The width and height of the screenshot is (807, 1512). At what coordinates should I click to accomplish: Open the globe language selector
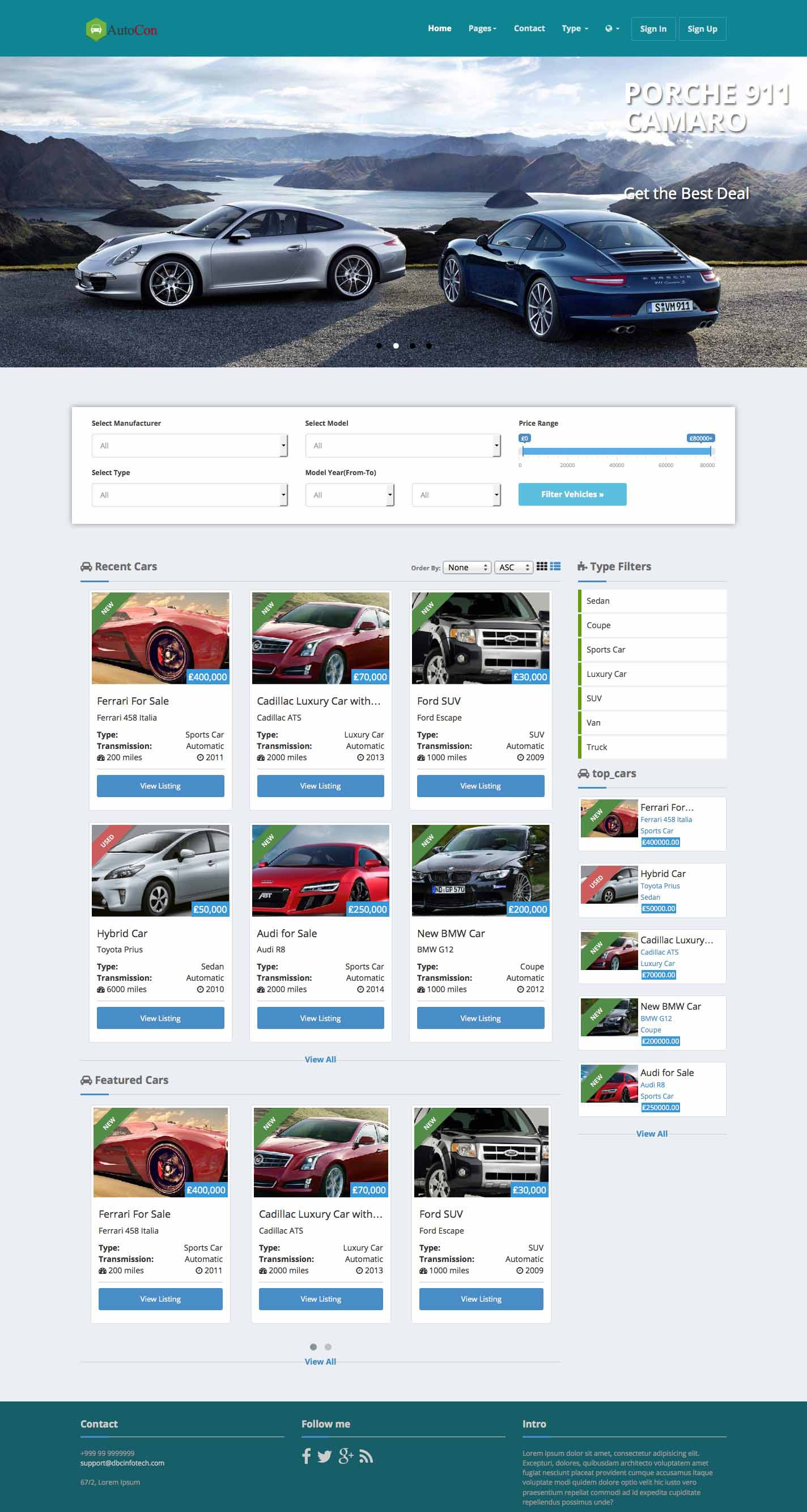click(x=612, y=29)
